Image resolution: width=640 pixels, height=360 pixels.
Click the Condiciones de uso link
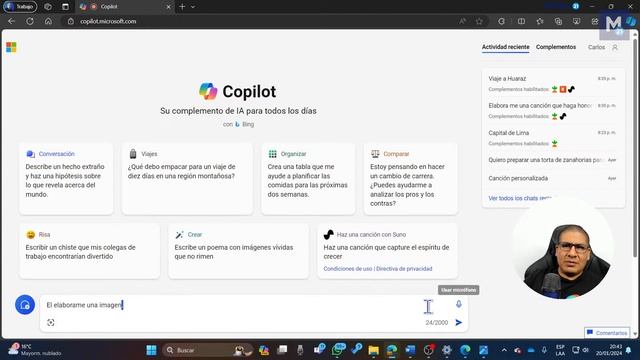pos(348,269)
